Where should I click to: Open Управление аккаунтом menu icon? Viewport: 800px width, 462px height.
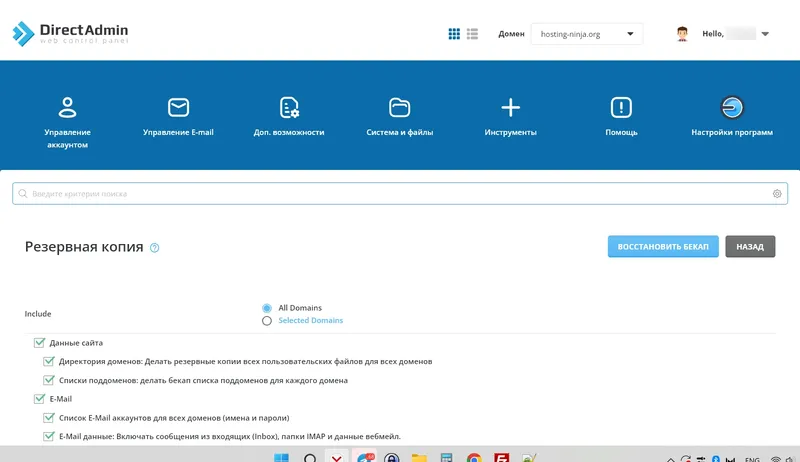(x=67, y=108)
